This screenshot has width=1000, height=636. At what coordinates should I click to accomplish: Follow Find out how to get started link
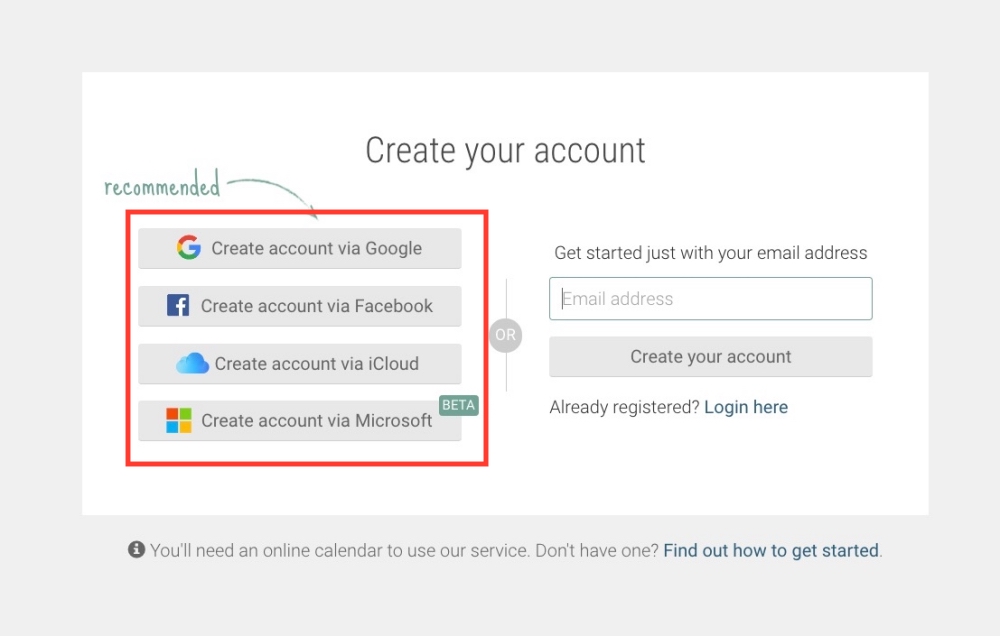(x=771, y=550)
